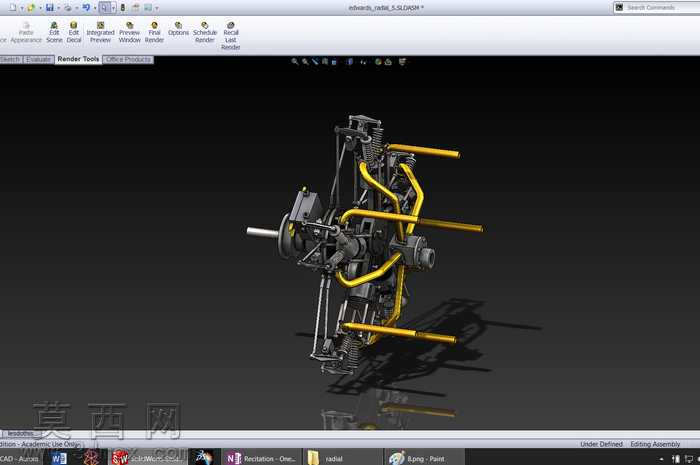This screenshot has height=465, width=700.
Task: Click the Search Commands icon
Action: tap(619, 7)
